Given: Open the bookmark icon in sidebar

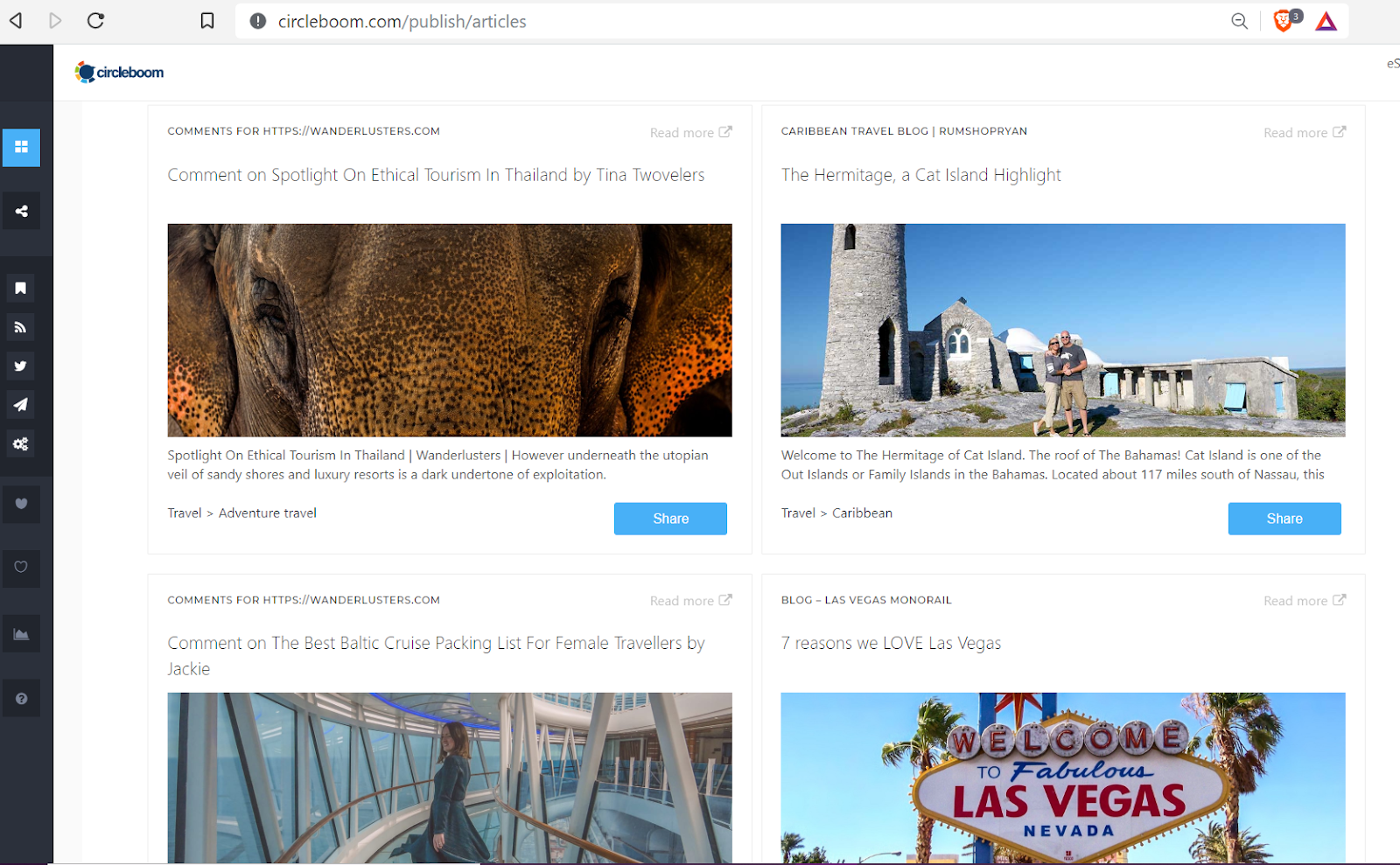Looking at the screenshot, I should (21, 288).
